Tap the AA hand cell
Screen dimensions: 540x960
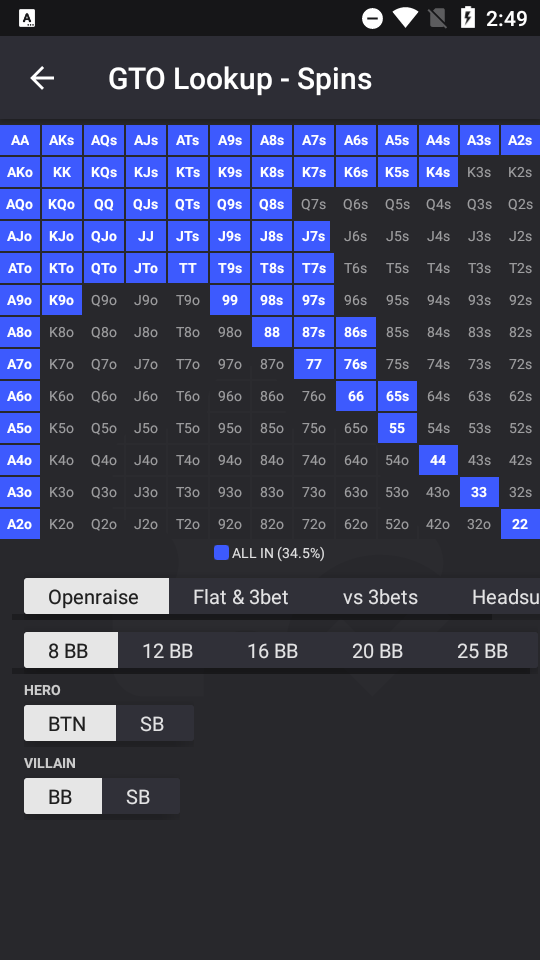[x=20, y=140]
